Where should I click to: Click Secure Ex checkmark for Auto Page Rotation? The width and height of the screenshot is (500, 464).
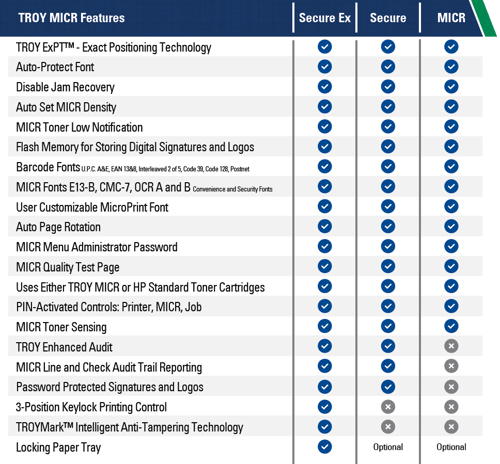tap(325, 226)
